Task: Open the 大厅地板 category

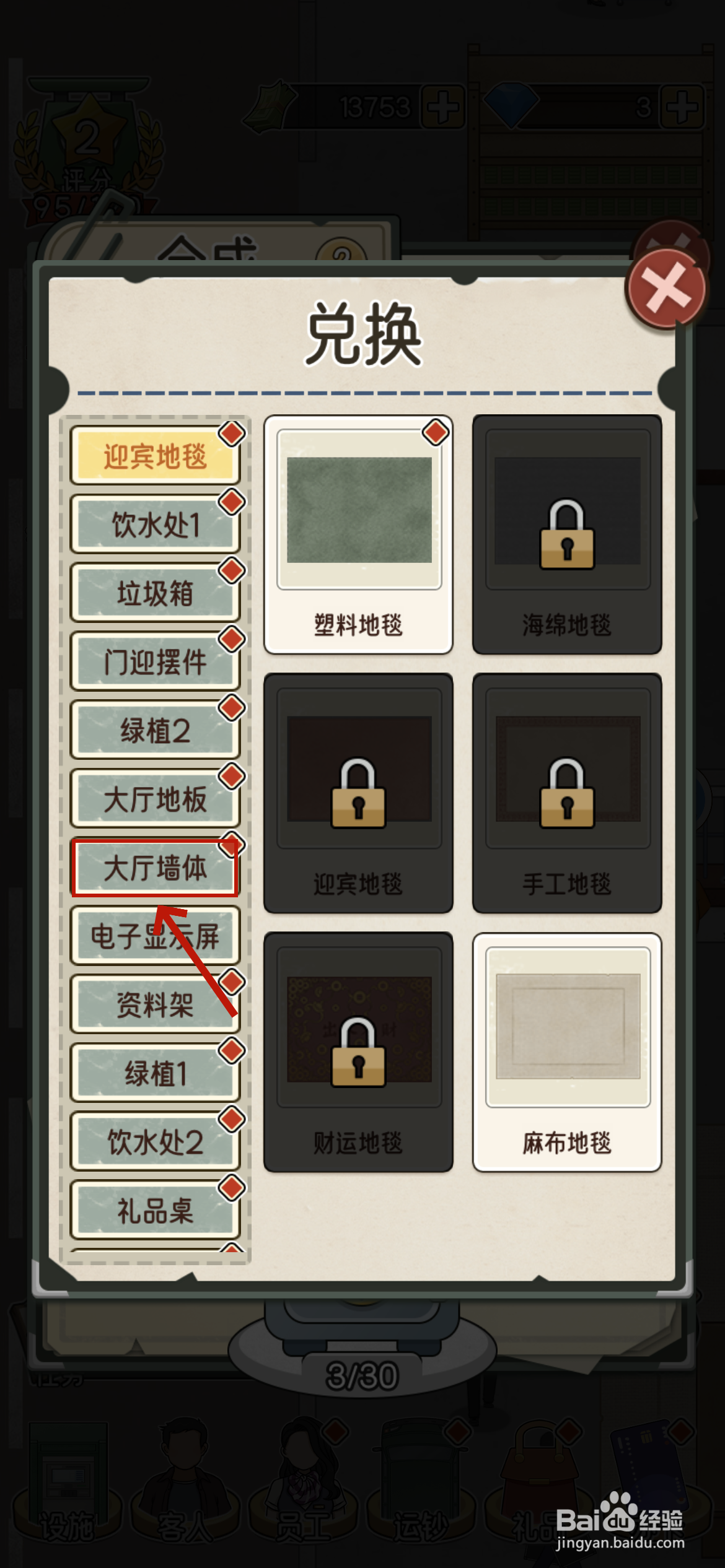Action: [155, 799]
